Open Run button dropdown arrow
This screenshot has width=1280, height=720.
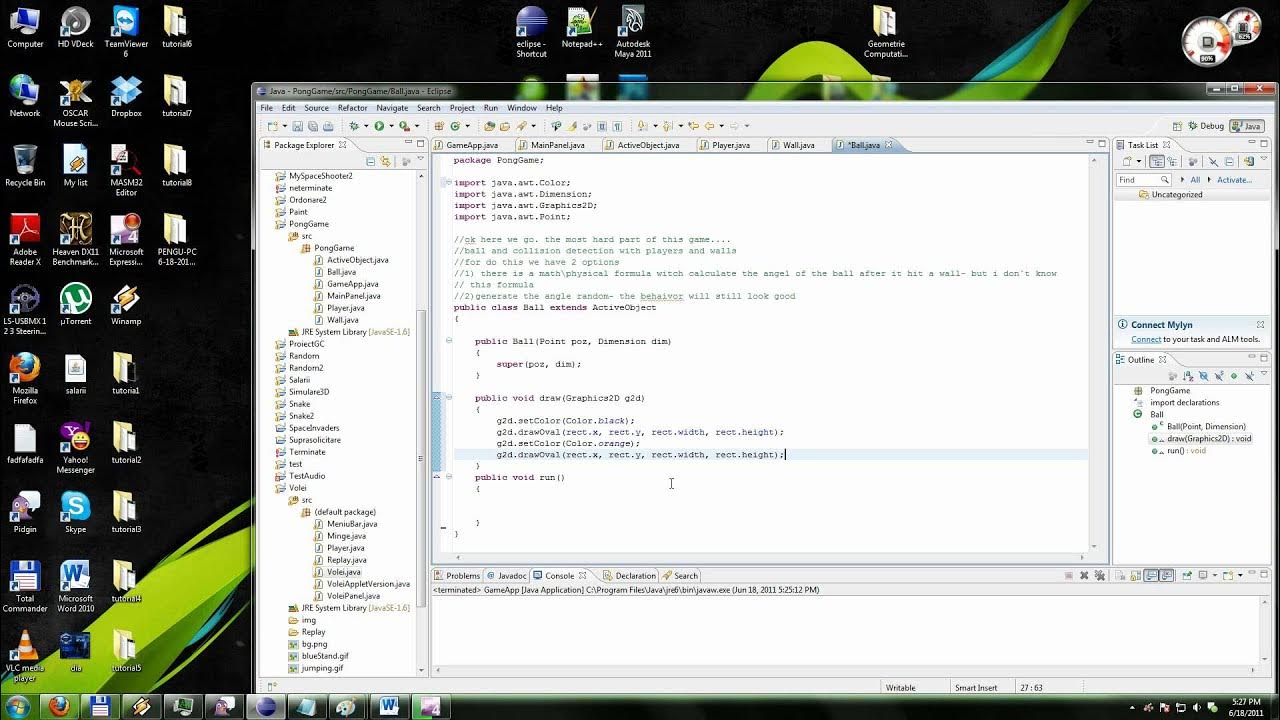point(391,126)
